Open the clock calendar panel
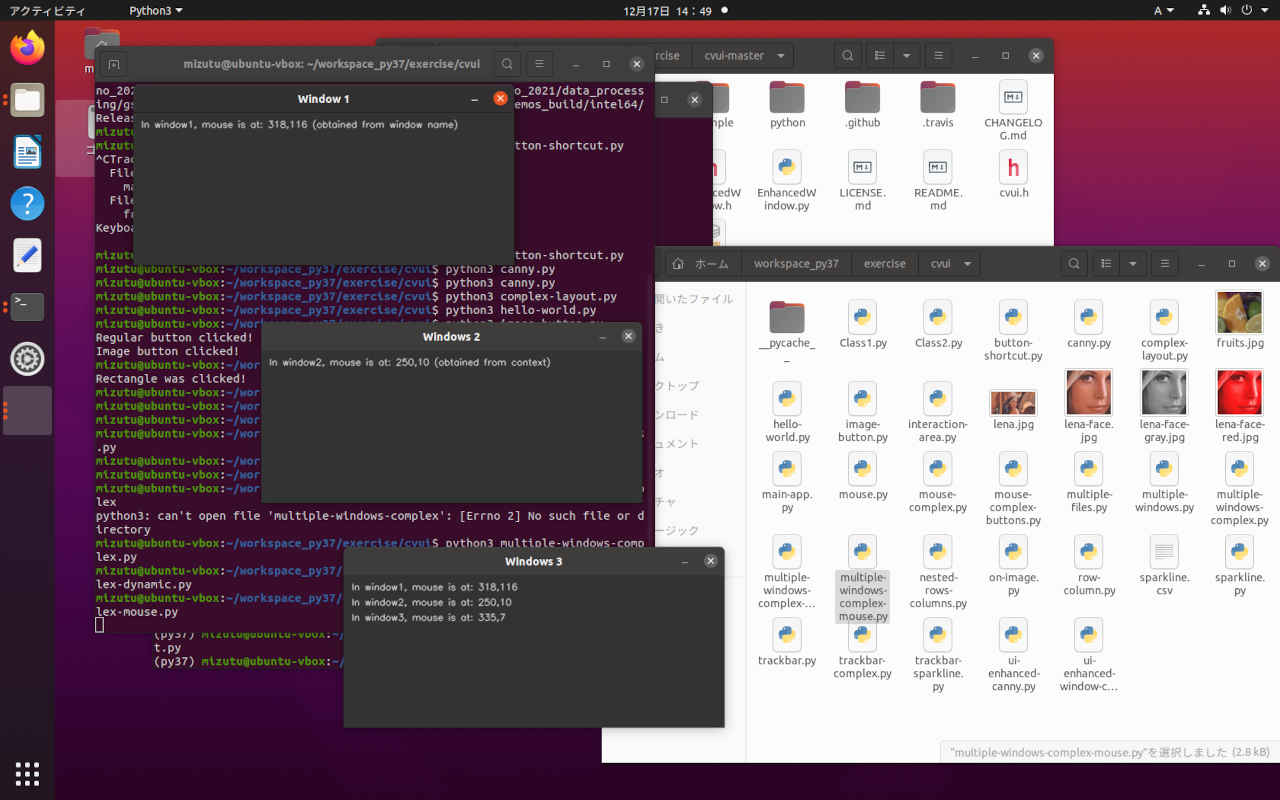This screenshot has height=800, width=1280. (667, 10)
